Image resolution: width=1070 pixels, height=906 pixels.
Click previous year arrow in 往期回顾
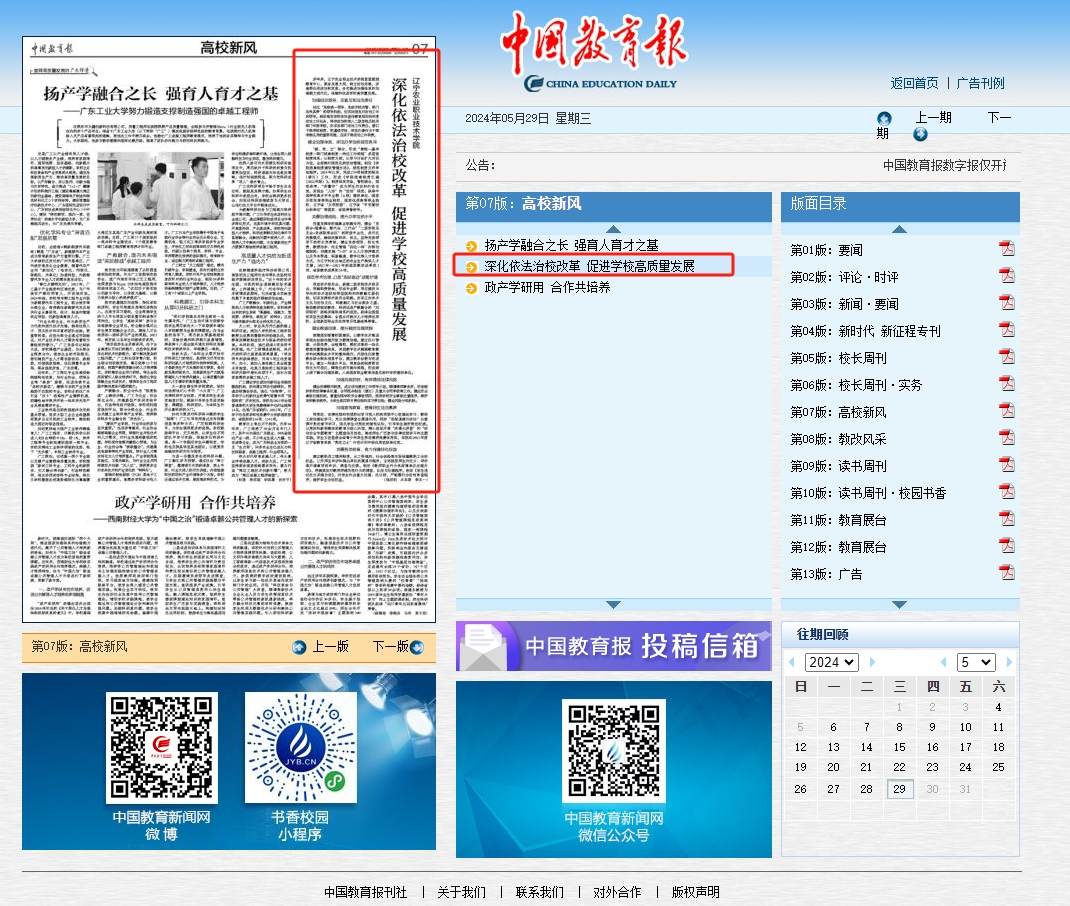click(792, 662)
